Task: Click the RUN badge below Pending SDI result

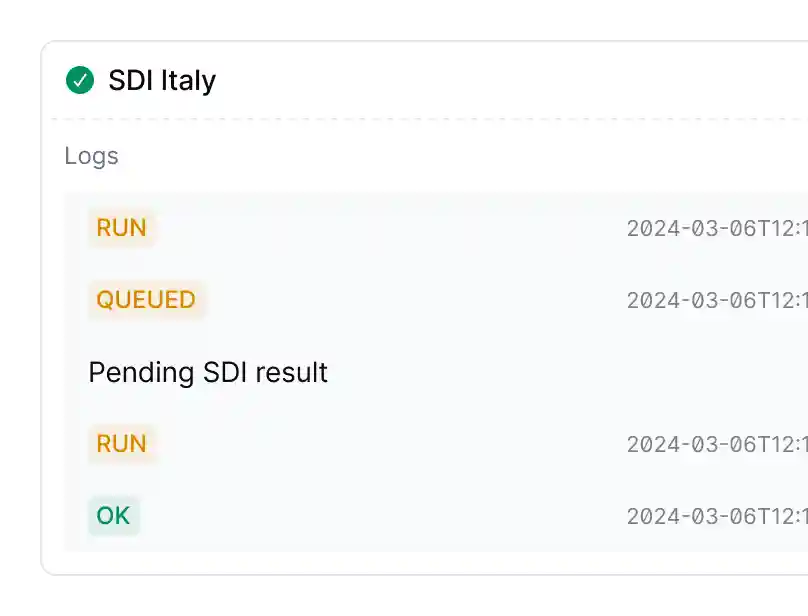Action: tap(122, 444)
